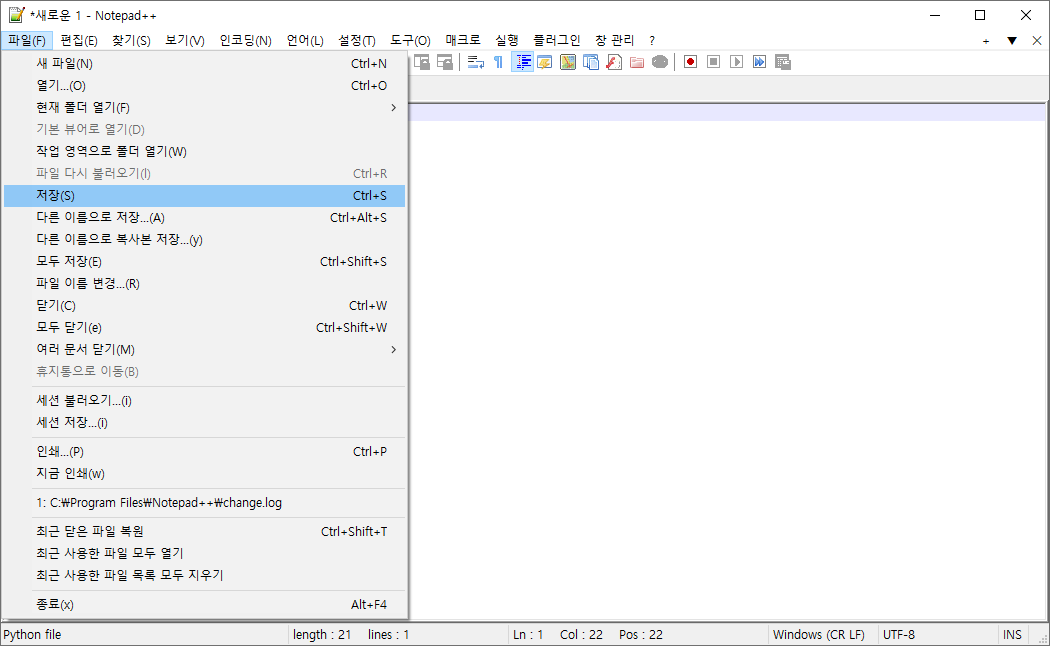The width and height of the screenshot is (1050, 646).
Task: Select 다른 이름으로 복사본 저장...(y)
Action: [x=204, y=240]
